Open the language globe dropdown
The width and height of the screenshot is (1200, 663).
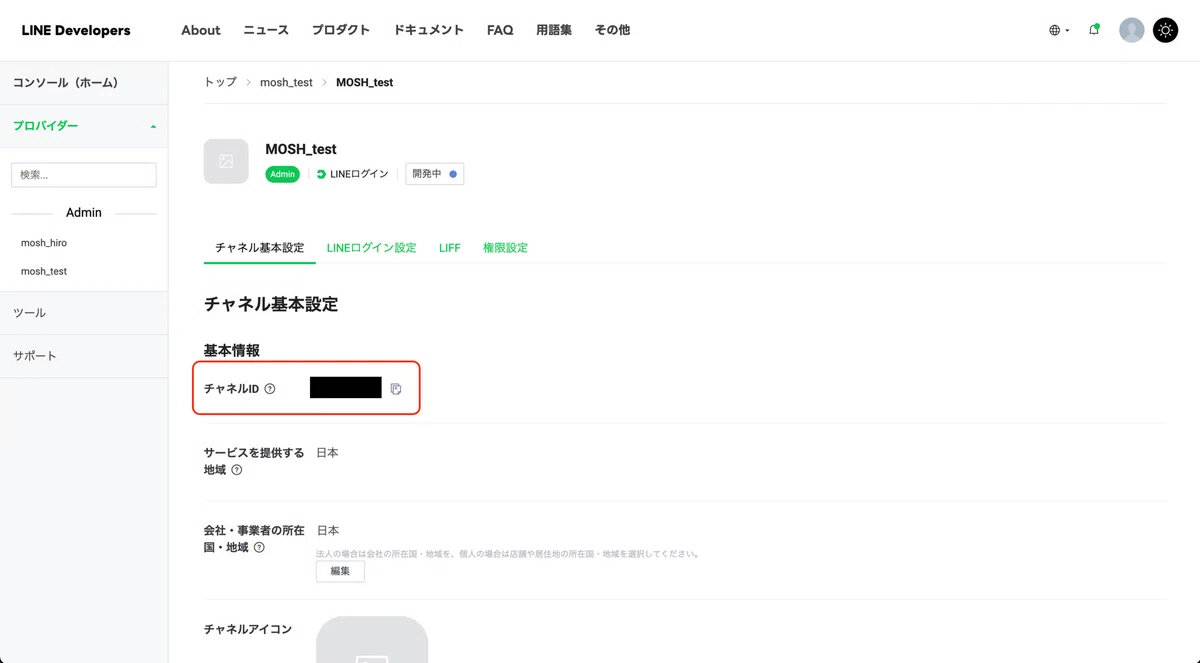point(1059,30)
